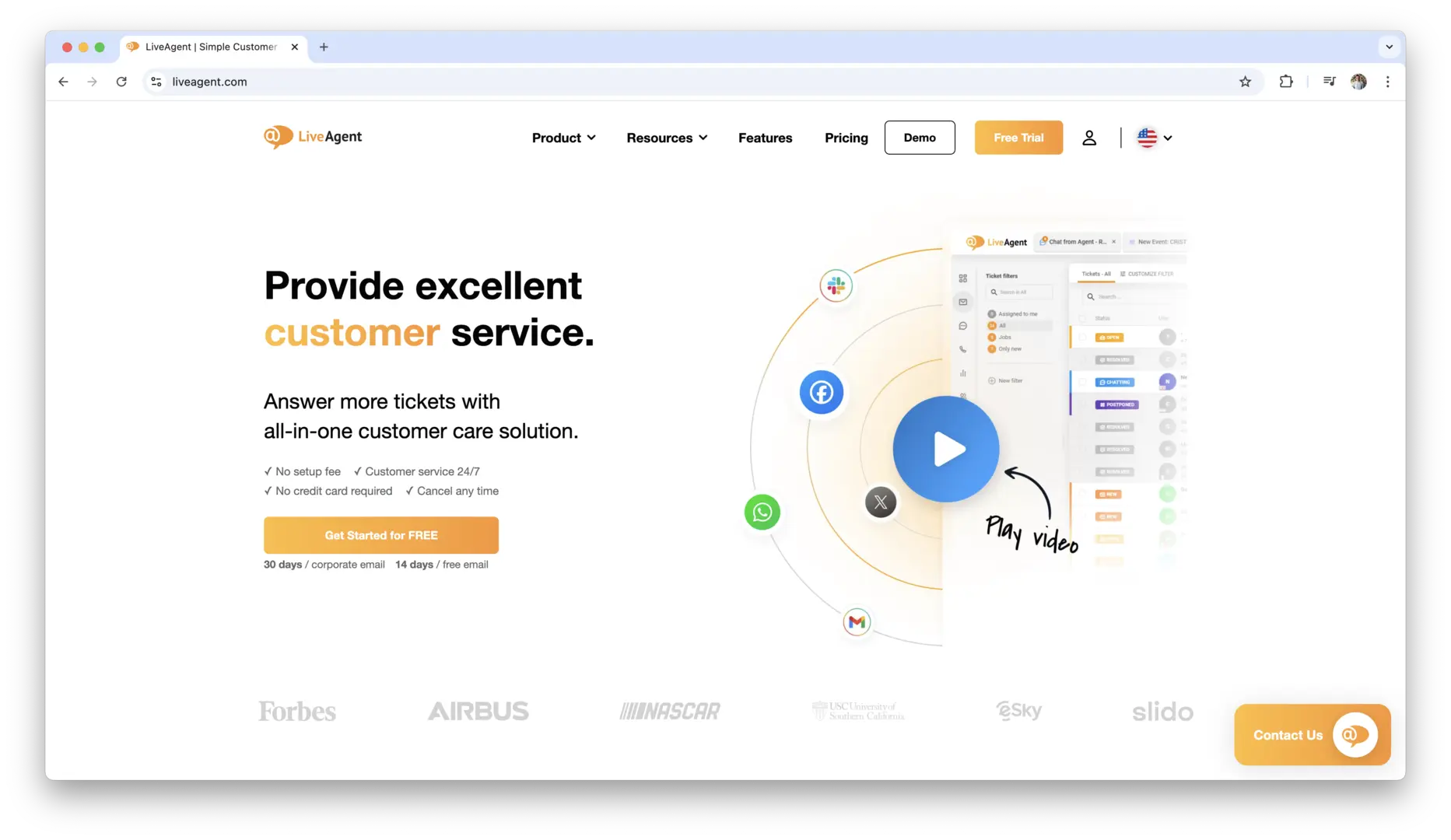Open the Chrome three-dot menu

tap(1387, 82)
